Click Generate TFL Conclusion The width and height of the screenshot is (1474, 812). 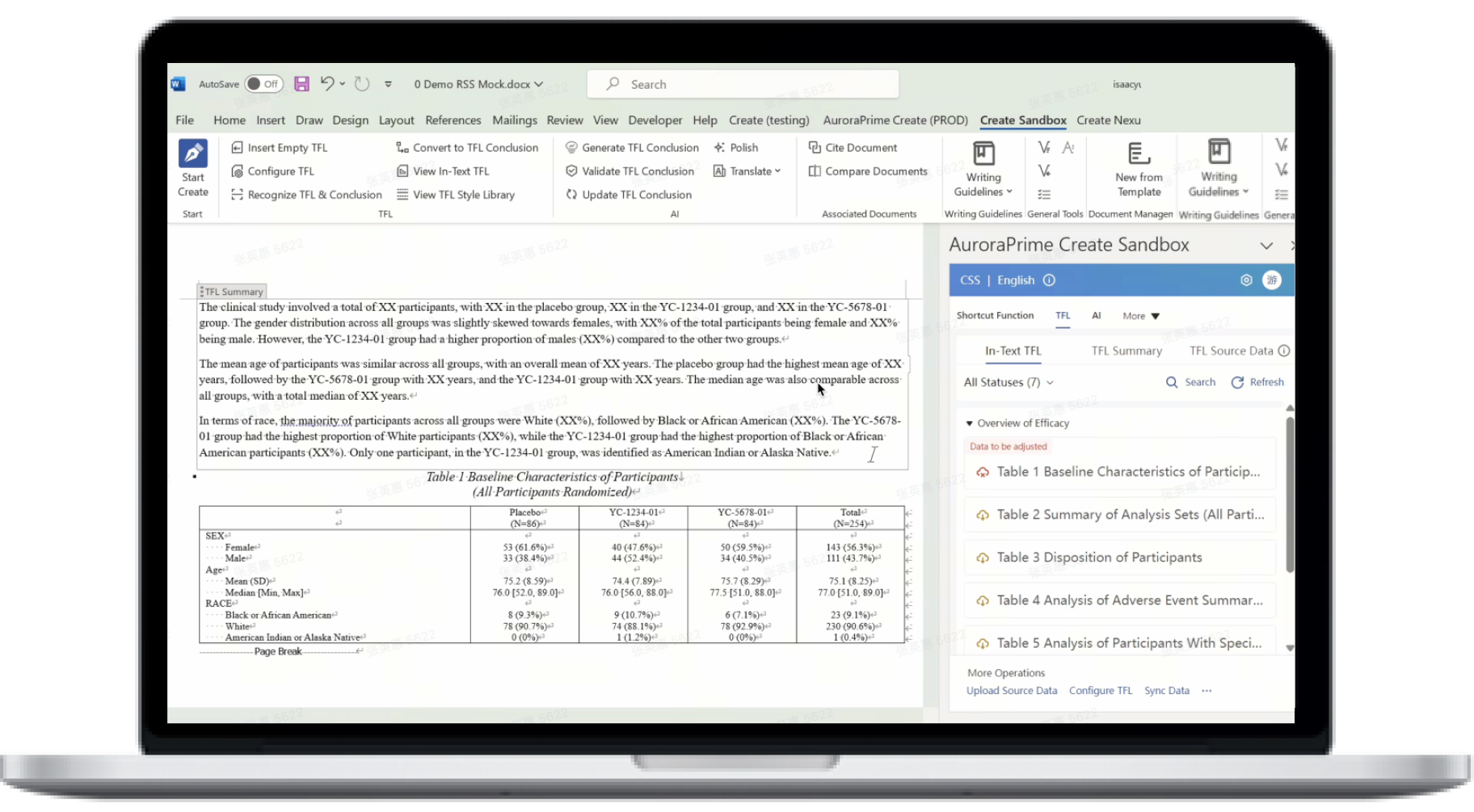click(632, 148)
